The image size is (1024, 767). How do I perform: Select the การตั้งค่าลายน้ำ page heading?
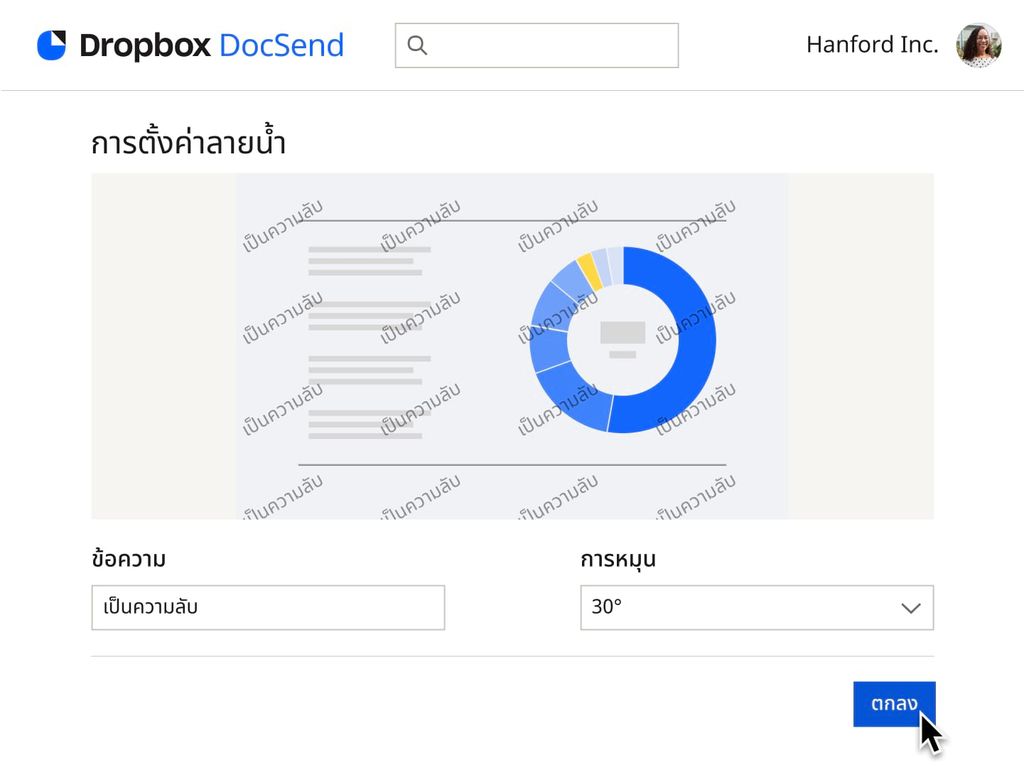188,141
